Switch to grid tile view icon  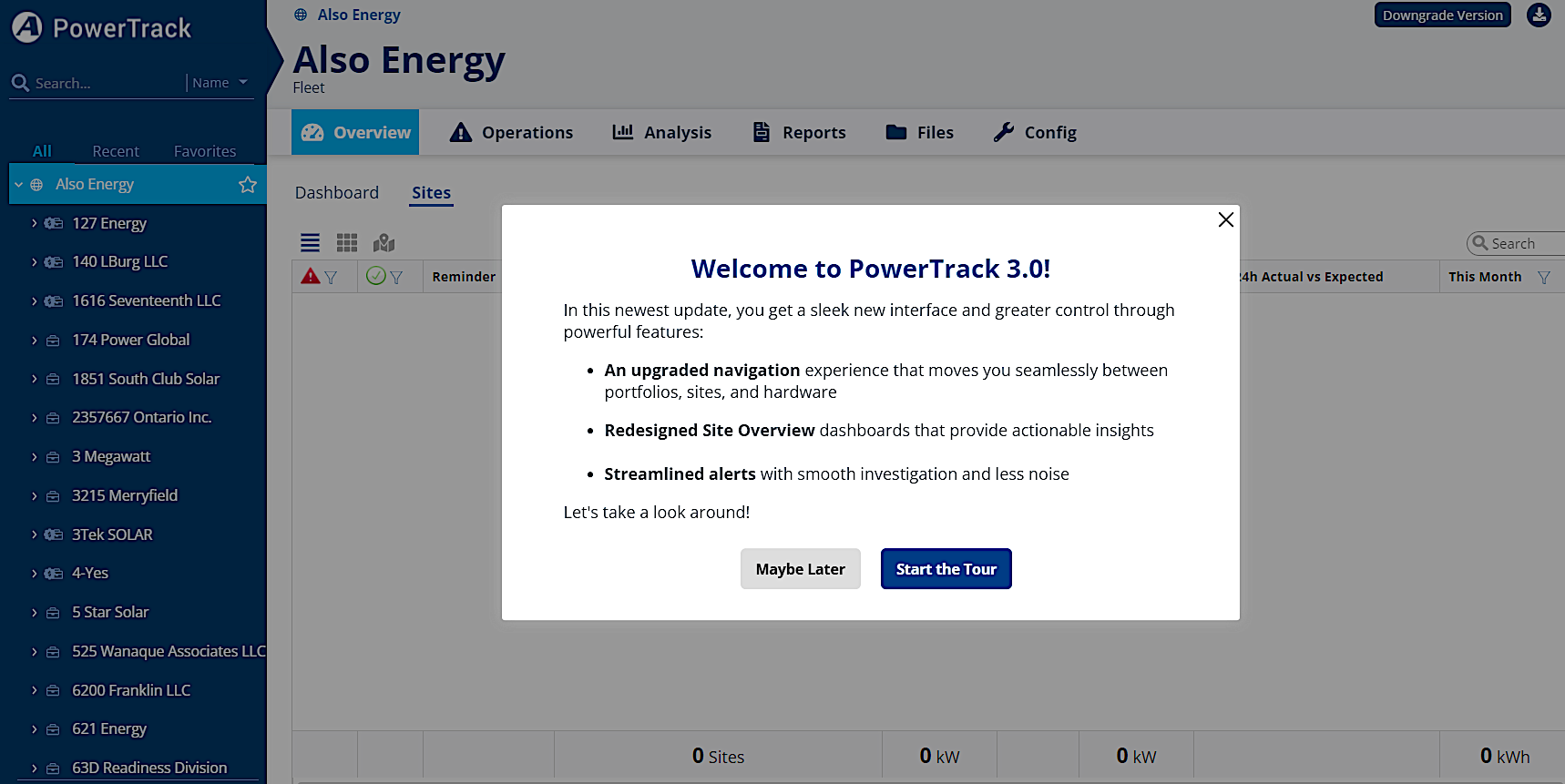[347, 243]
